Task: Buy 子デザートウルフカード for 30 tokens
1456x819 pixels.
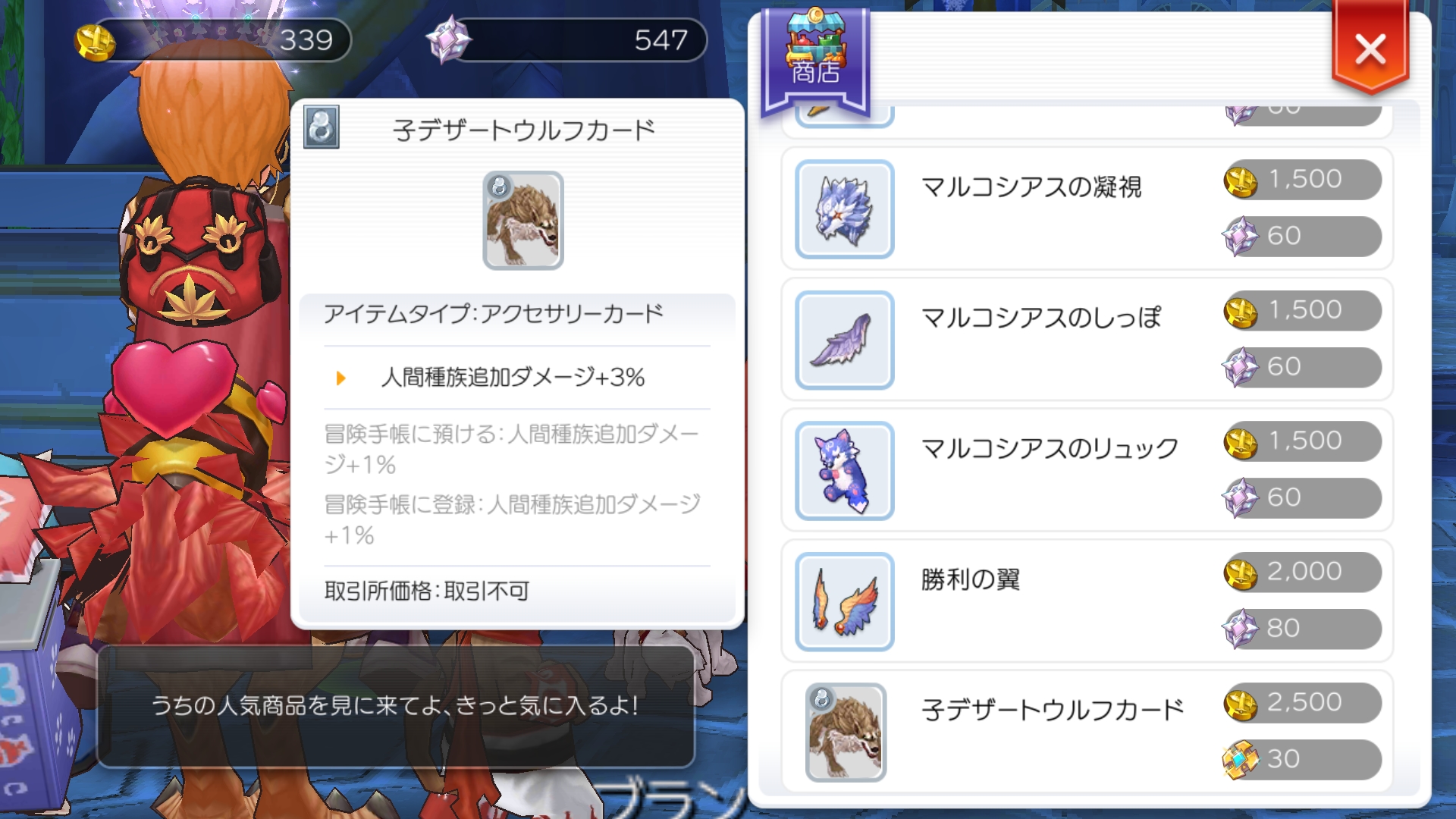Action: [x=1302, y=760]
